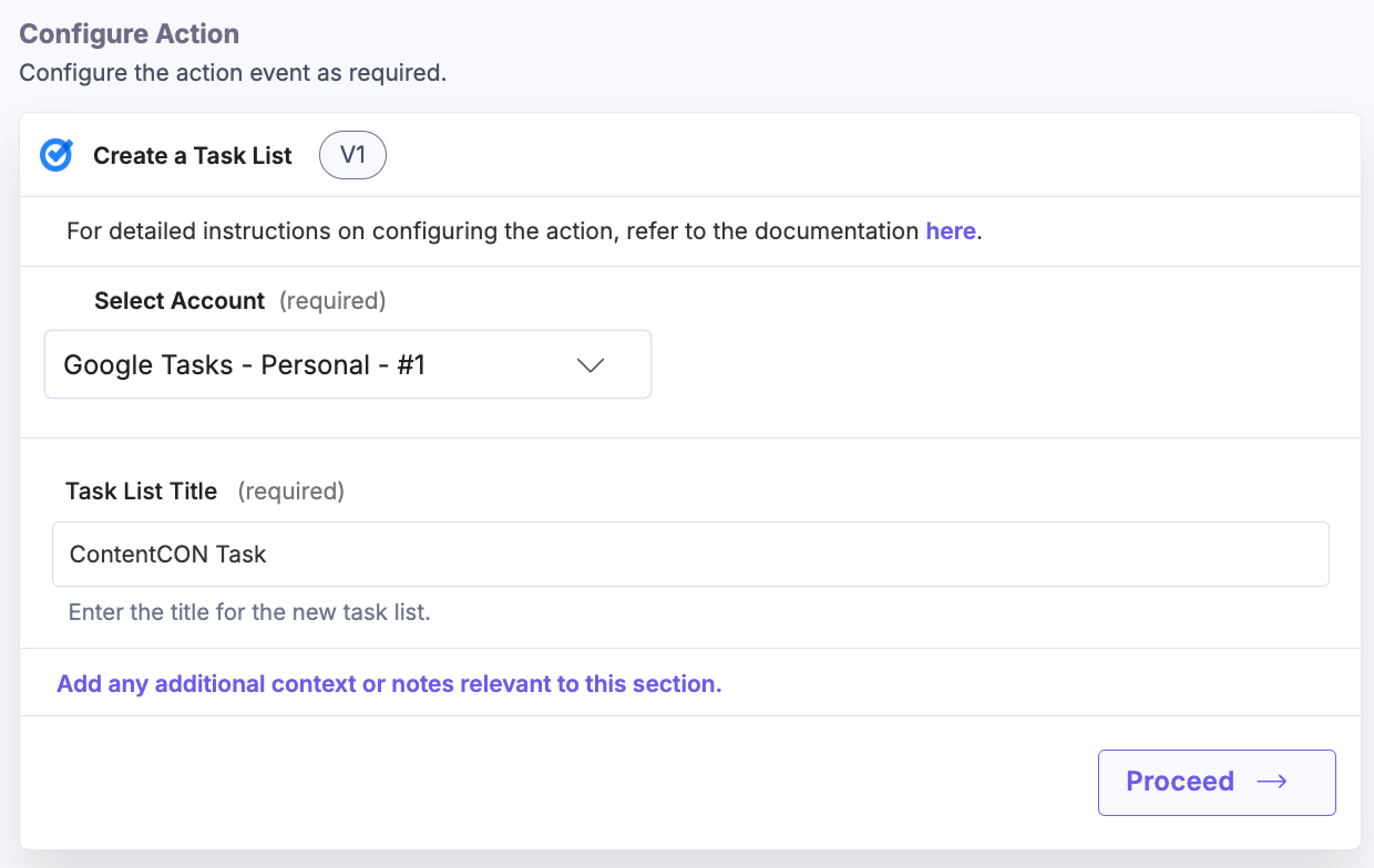The image size is (1374, 868).
Task: Click 'Enter the title for the new task list.' hint
Action: click(x=249, y=612)
